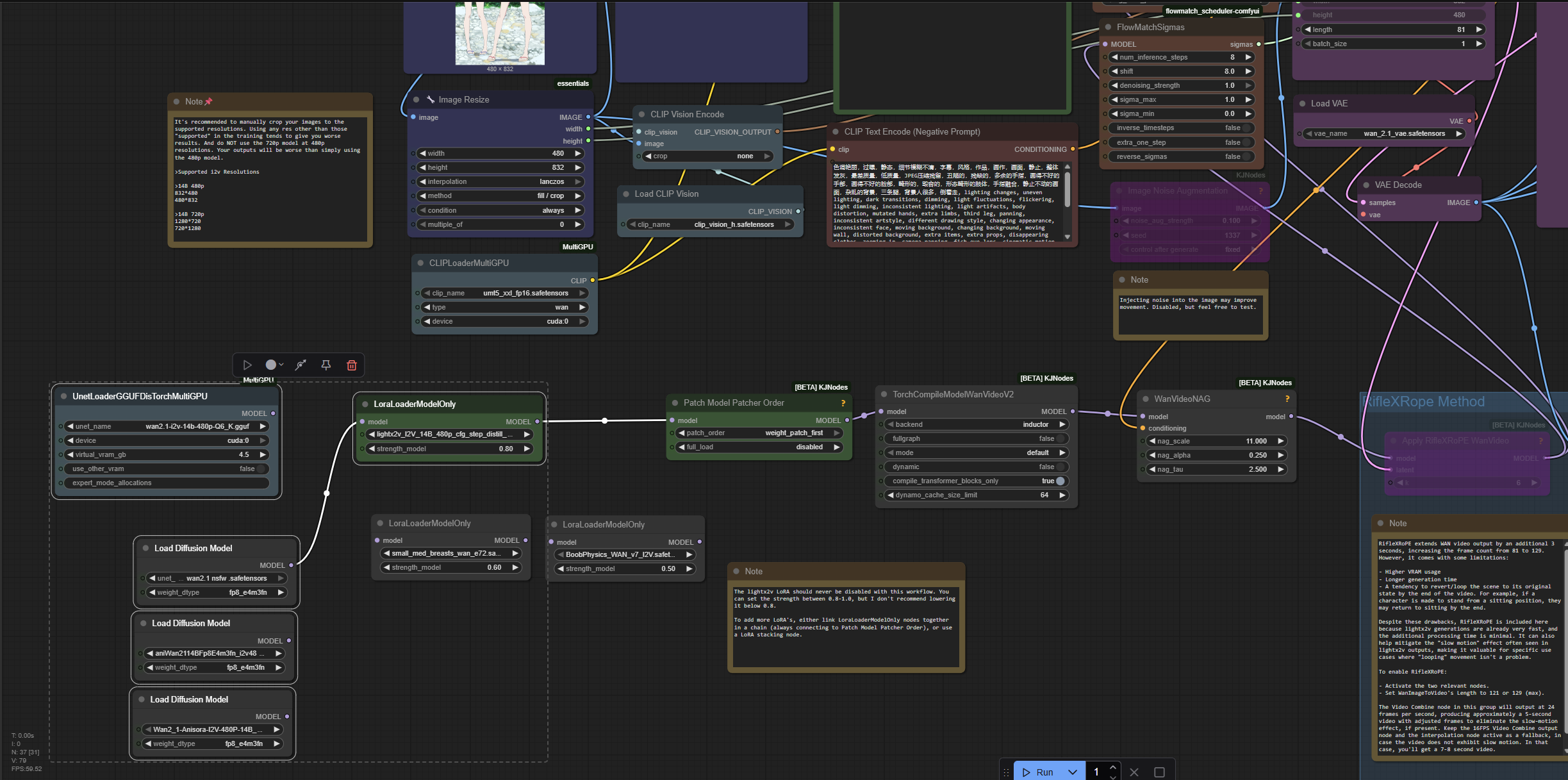Toggle use_other_vram in UnetLoader node
Screen dimensions: 1568x780
pos(167,469)
